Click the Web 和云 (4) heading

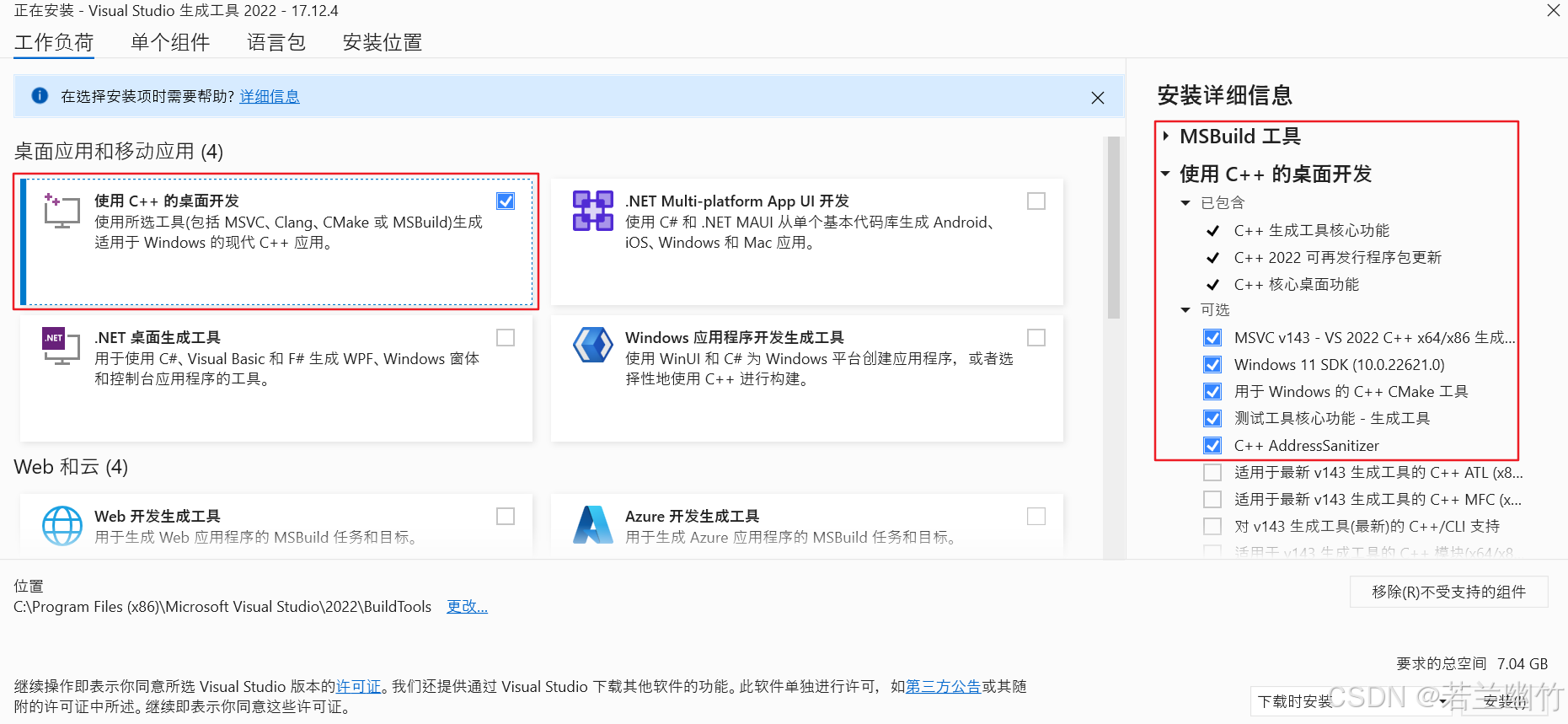71,466
